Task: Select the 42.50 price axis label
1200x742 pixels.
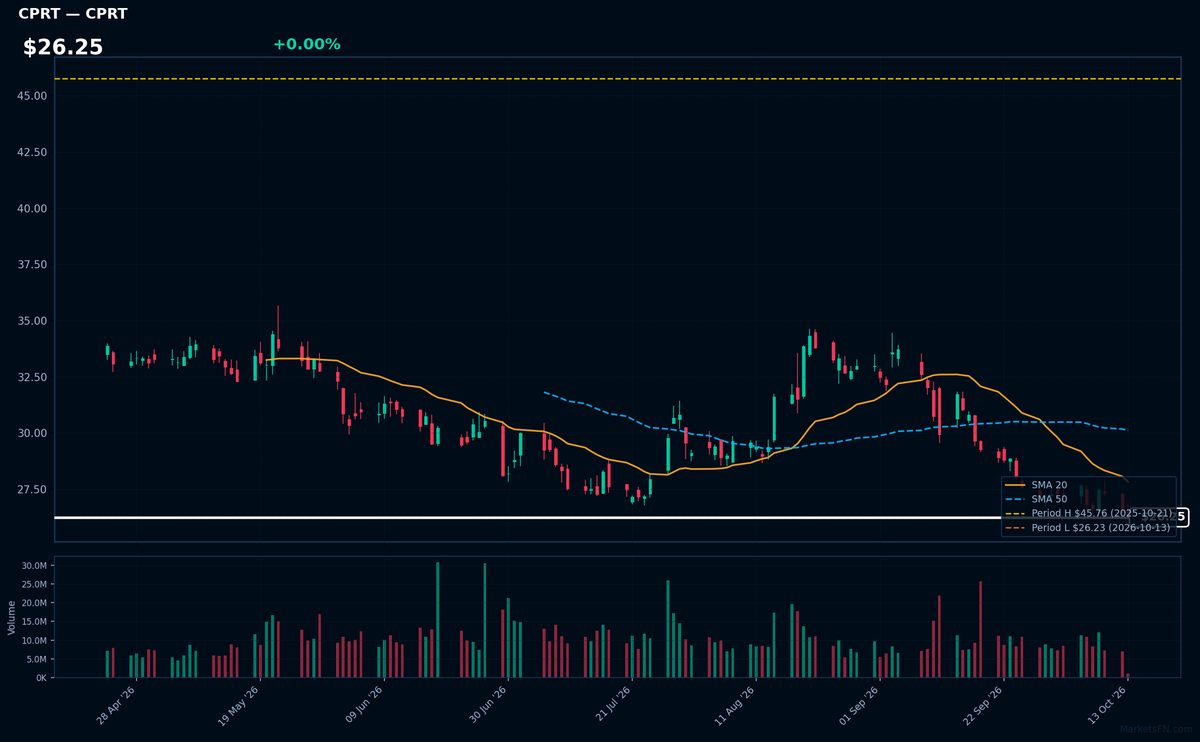Action: [32, 152]
